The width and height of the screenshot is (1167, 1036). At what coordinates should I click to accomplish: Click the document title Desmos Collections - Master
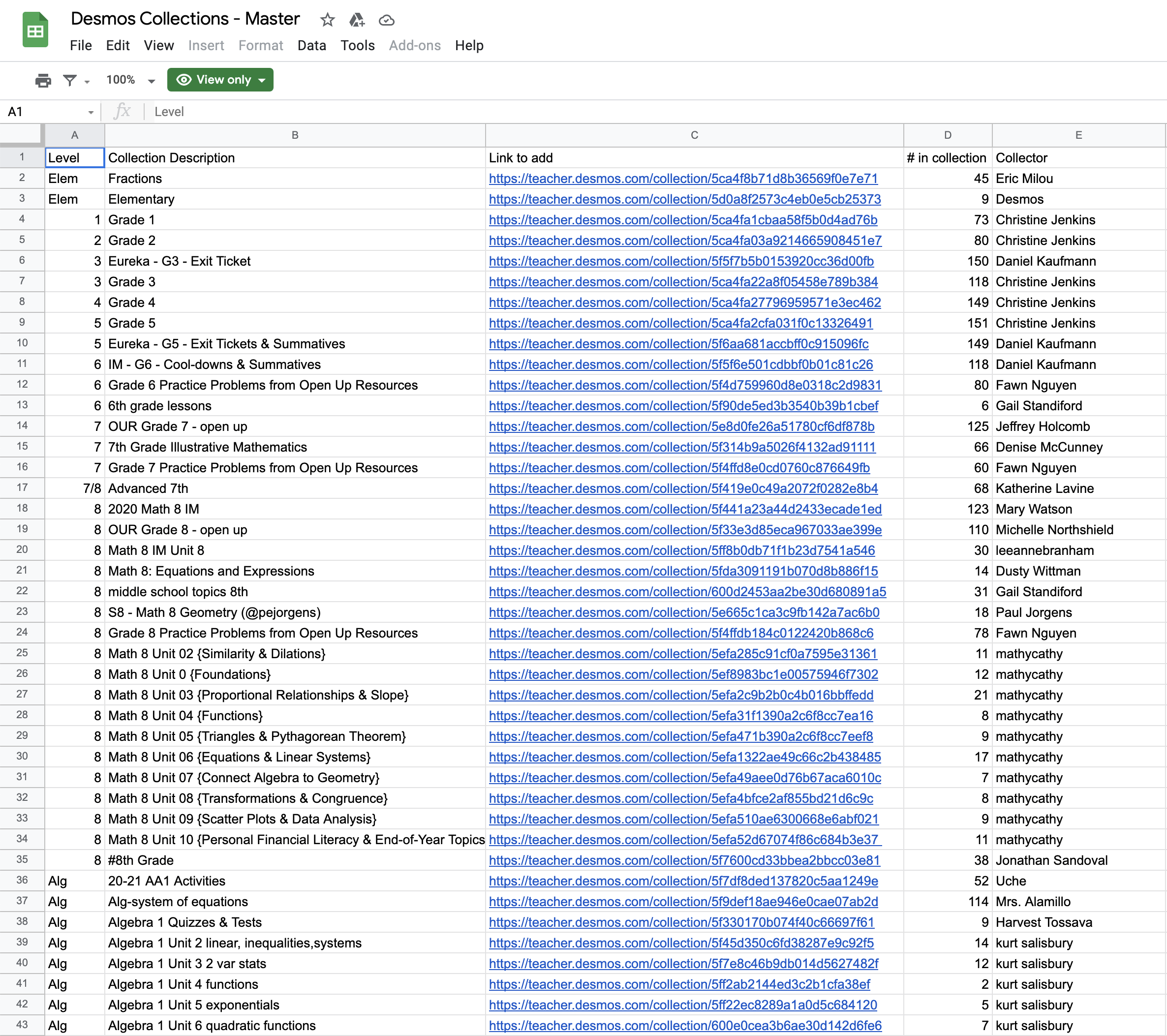click(x=185, y=19)
